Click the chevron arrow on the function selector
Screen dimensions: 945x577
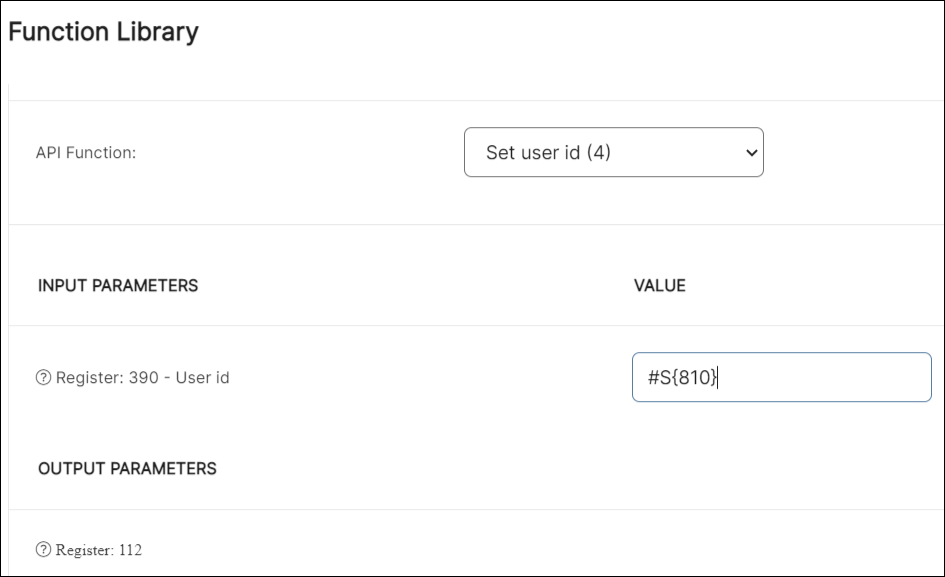[751, 153]
